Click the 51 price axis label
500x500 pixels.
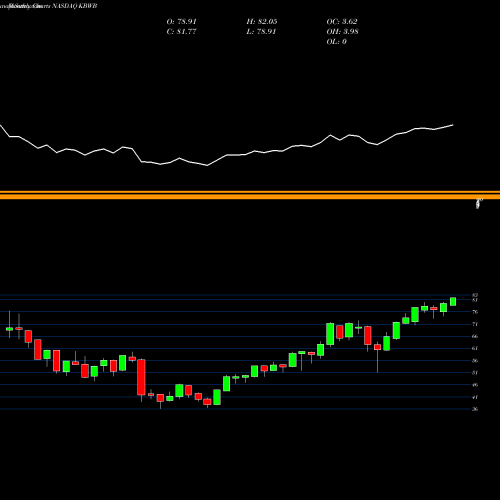475,373
